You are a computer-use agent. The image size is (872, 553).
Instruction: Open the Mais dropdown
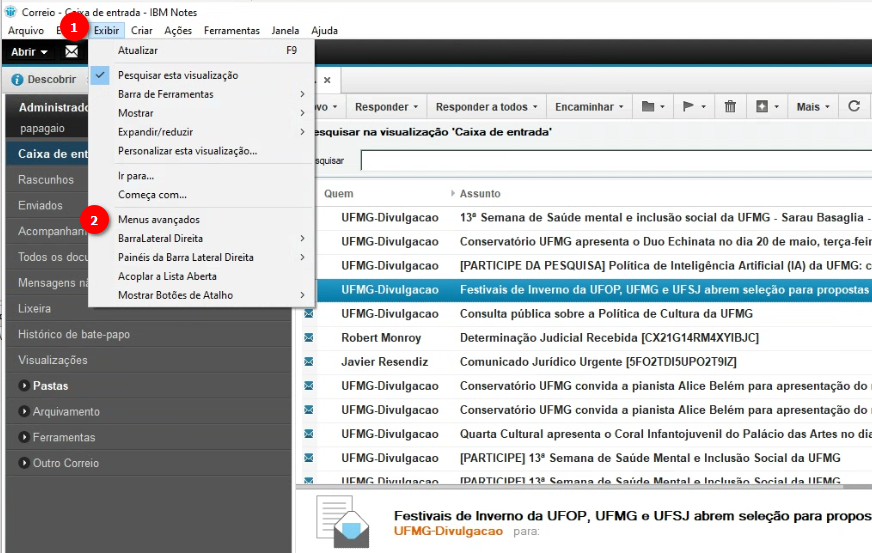813,107
